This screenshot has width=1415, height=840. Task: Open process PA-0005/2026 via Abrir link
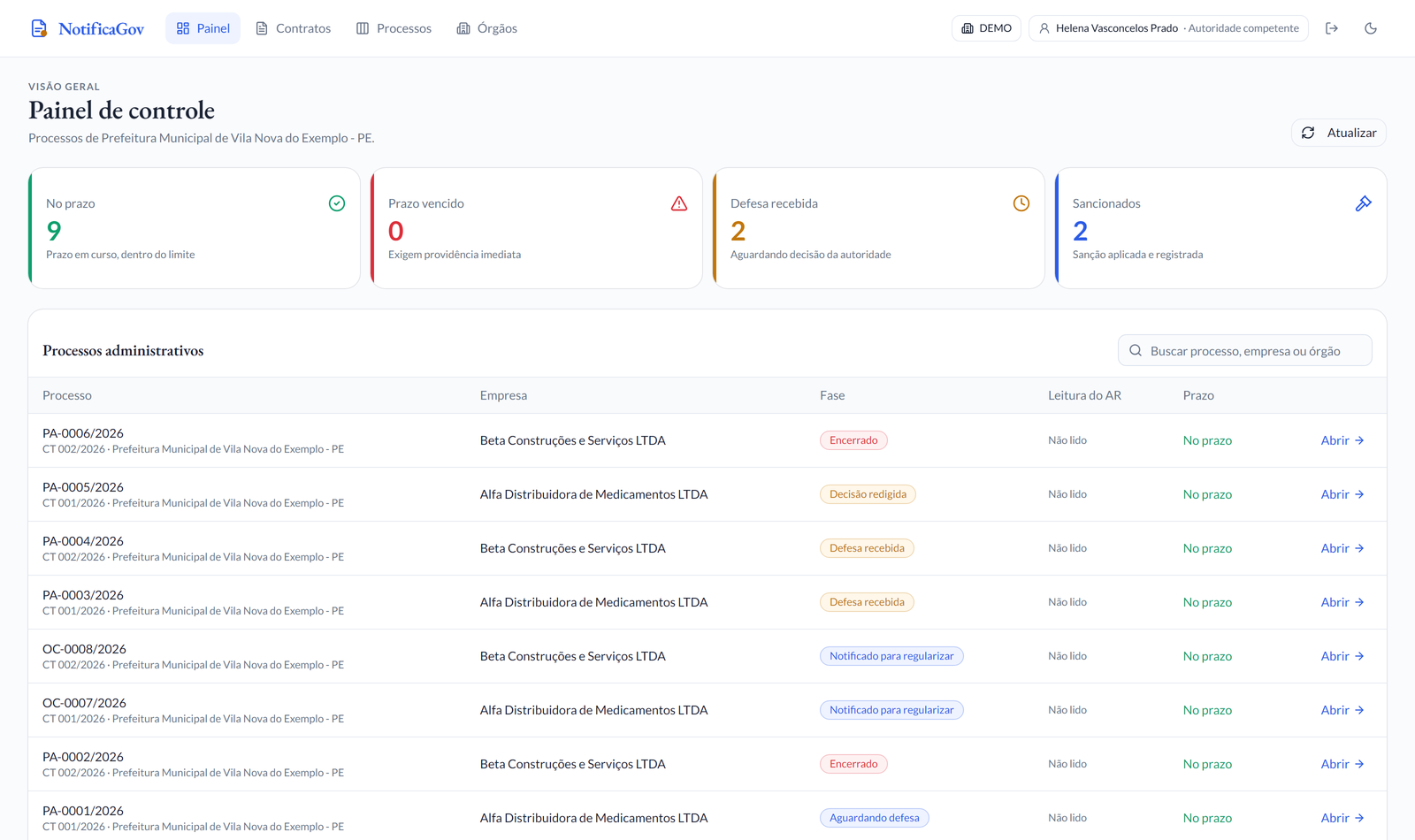click(x=1342, y=494)
